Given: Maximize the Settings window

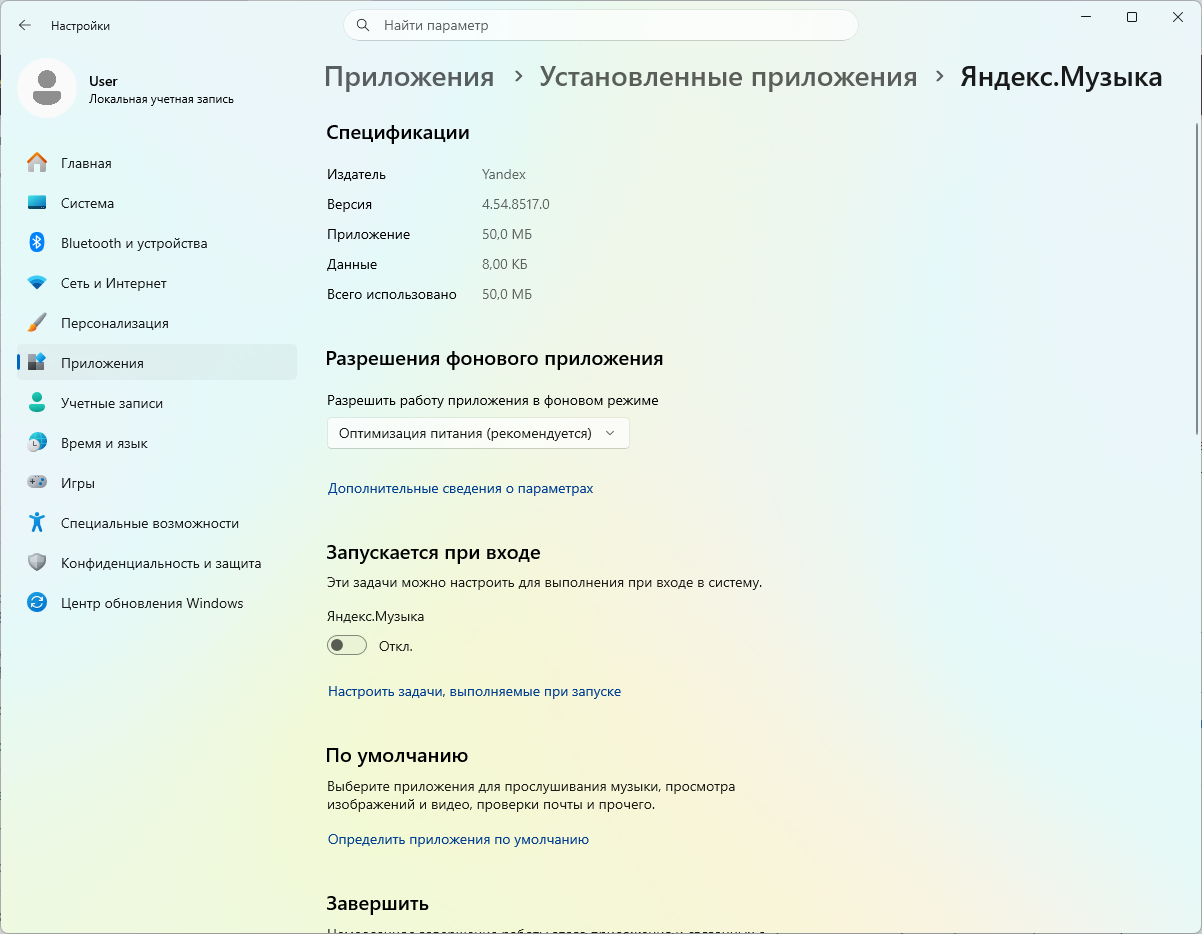Looking at the screenshot, I should point(1131,17).
